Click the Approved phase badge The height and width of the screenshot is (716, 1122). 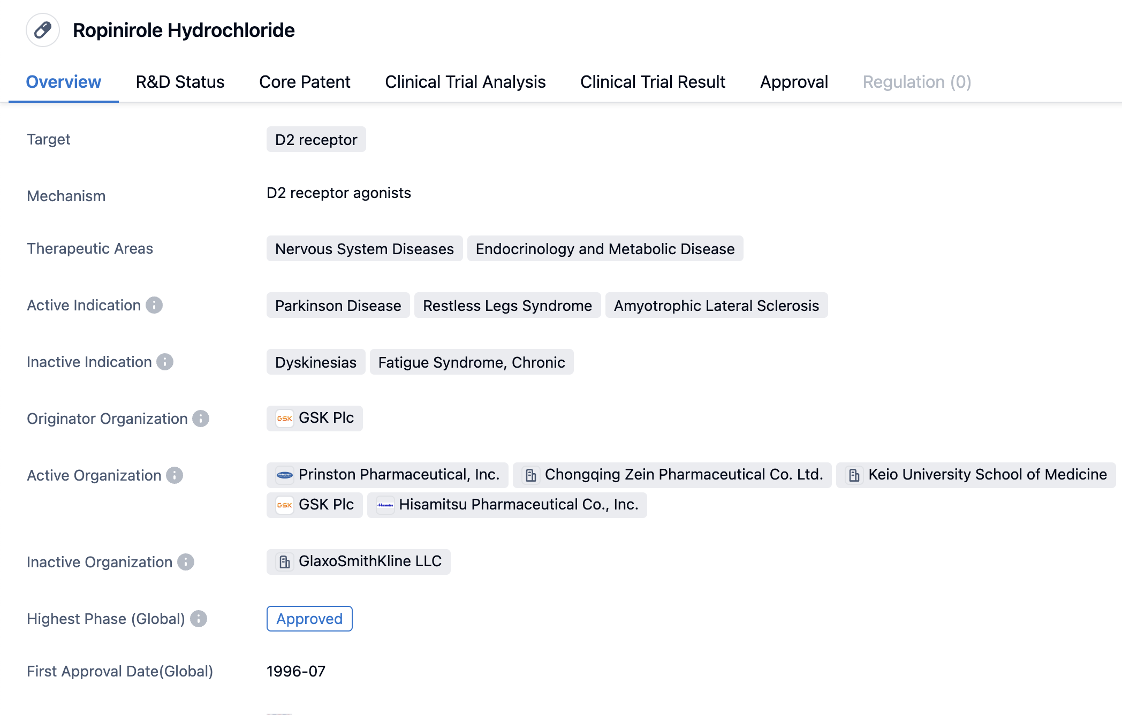309,619
